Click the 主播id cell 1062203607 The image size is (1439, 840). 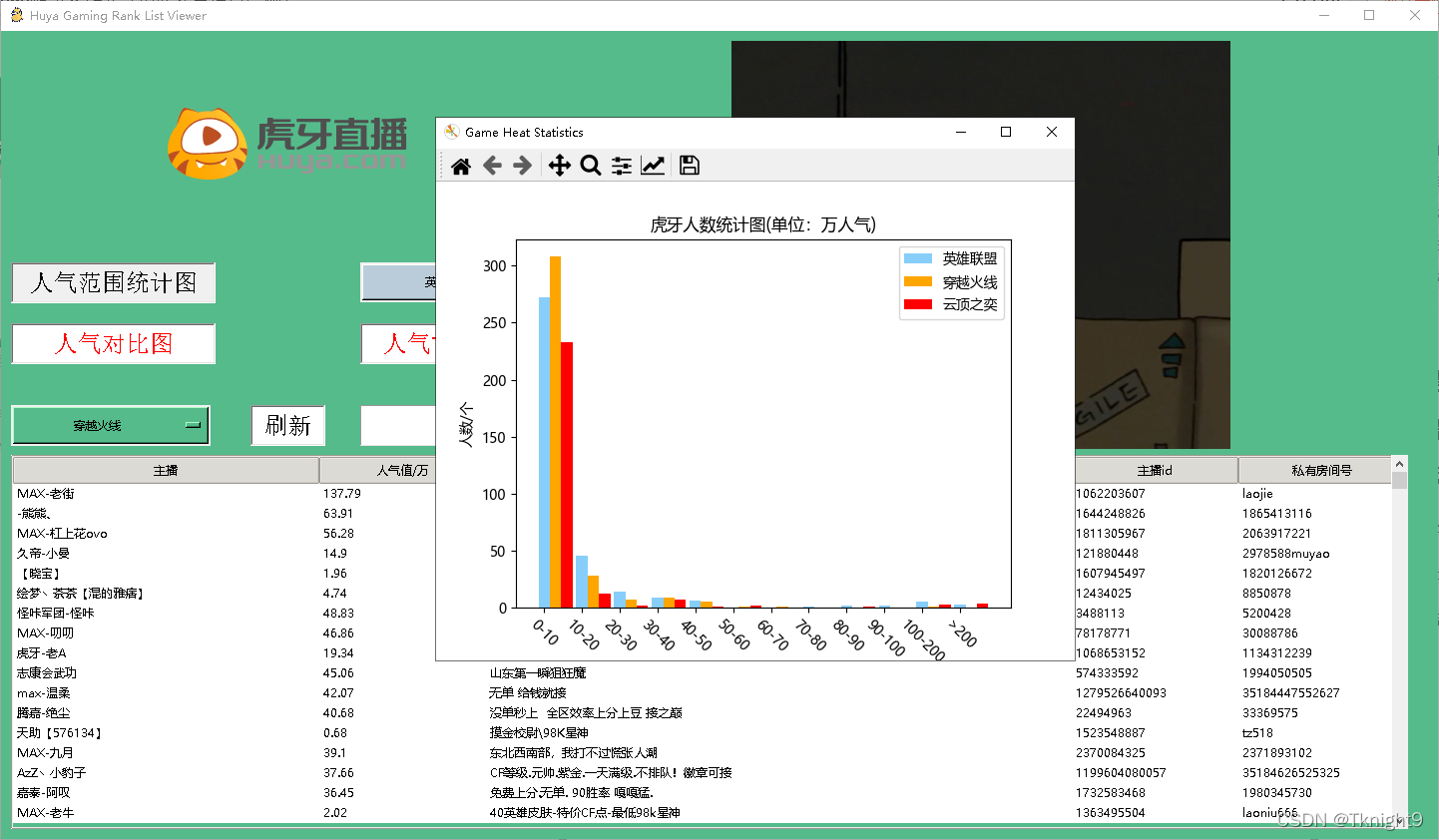pyautogui.click(x=1111, y=494)
